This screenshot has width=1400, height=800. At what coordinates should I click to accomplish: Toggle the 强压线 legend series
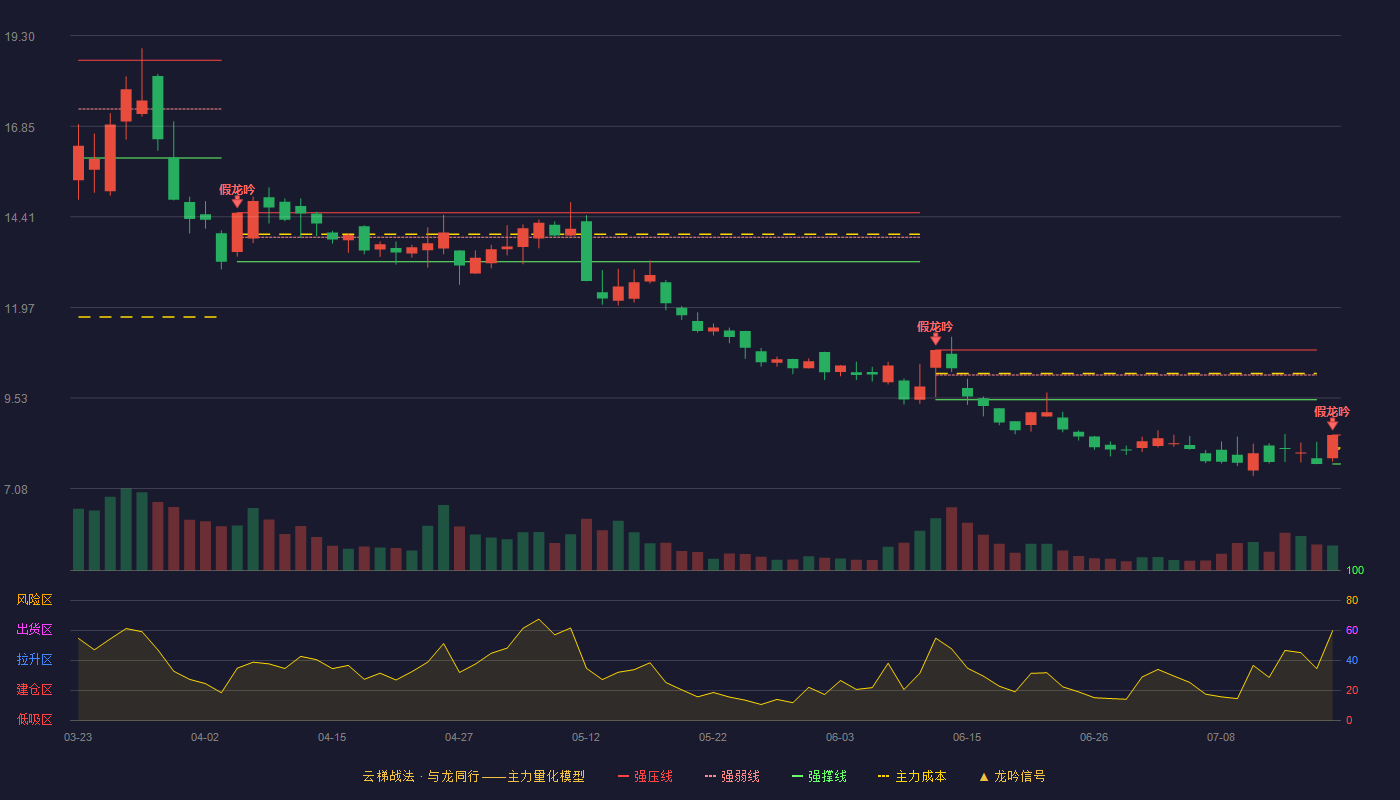point(645,776)
